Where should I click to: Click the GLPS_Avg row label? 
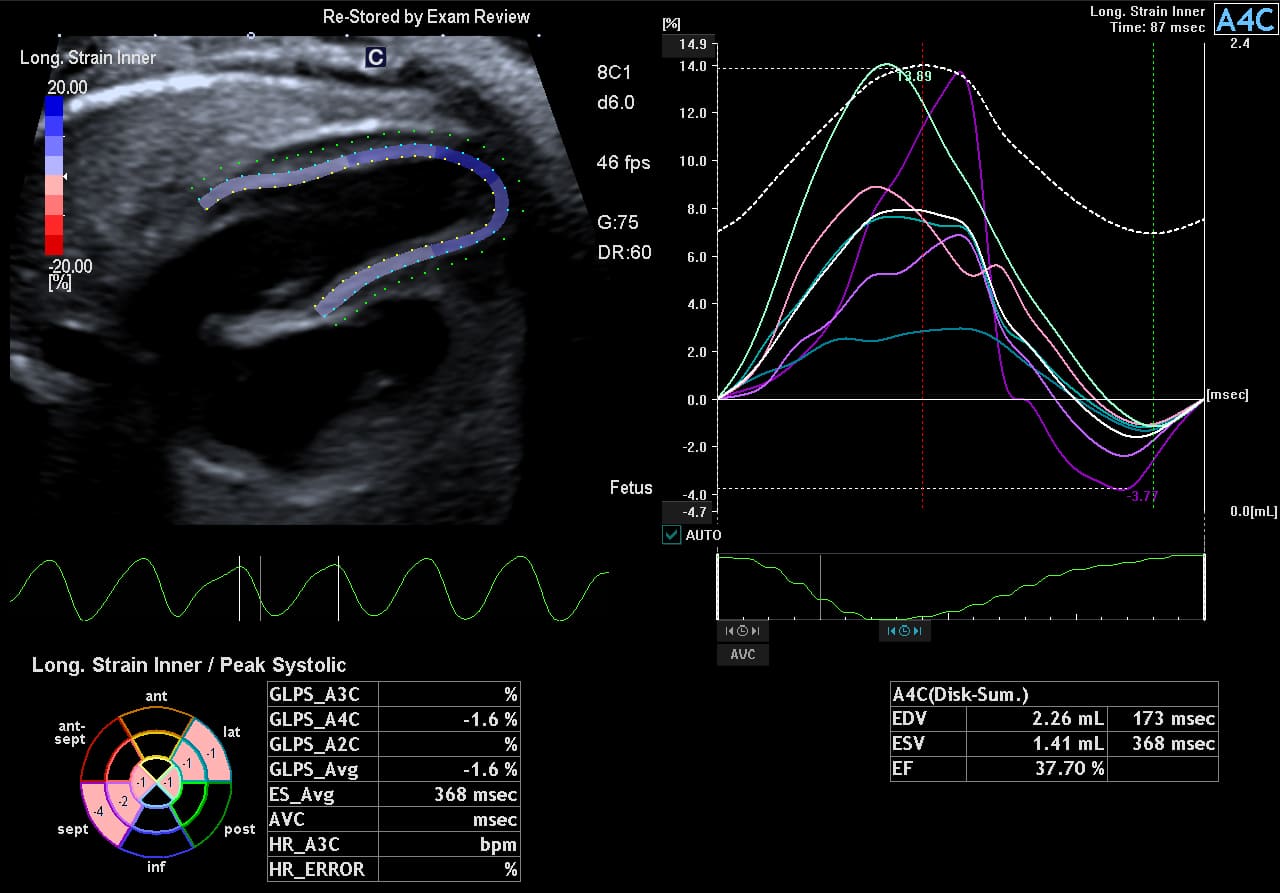click(322, 769)
